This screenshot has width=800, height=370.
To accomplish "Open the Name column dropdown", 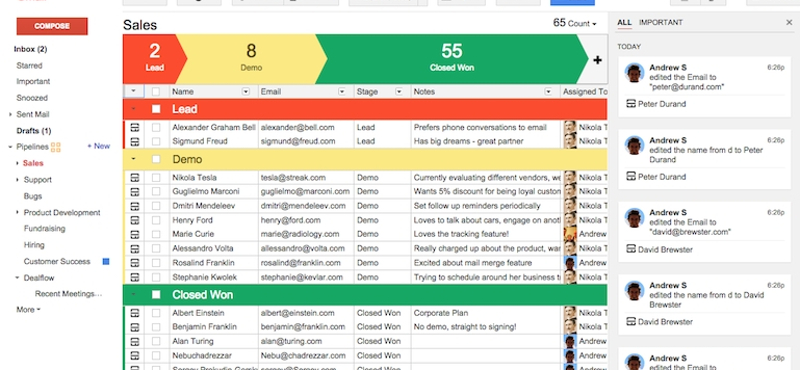I will coord(246,92).
